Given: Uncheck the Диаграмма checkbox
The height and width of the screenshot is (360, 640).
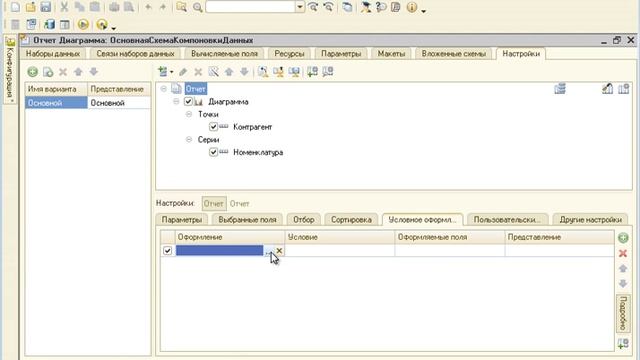Looking at the screenshot, I should (188, 101).
